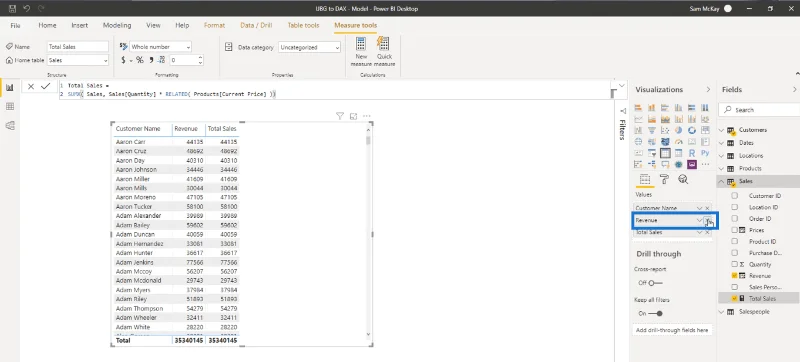Click the Fields Search box
The height and width of the screenshot is (362, 800).
(759, 110)
